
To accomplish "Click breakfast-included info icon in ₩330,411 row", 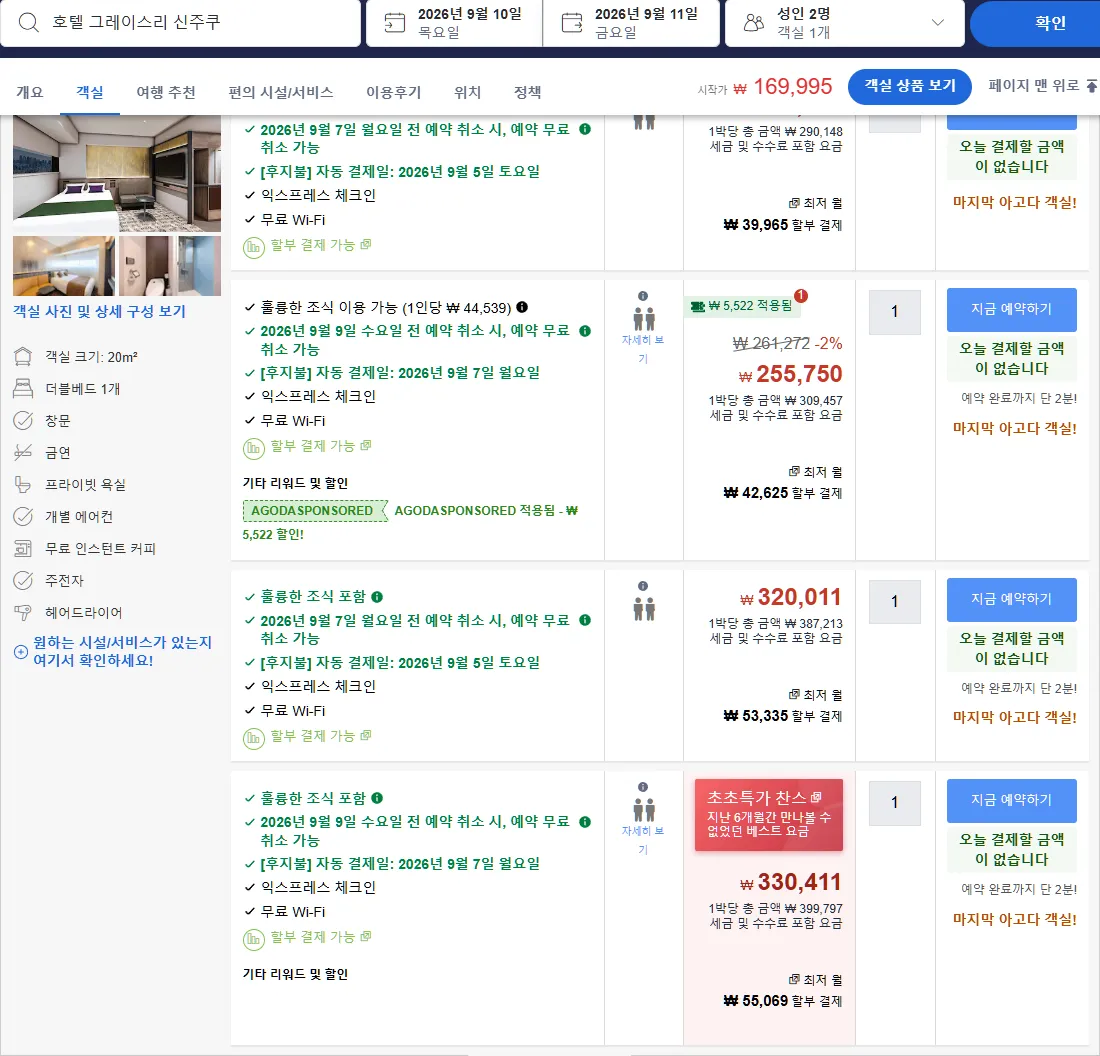I will tap(377, 798).
